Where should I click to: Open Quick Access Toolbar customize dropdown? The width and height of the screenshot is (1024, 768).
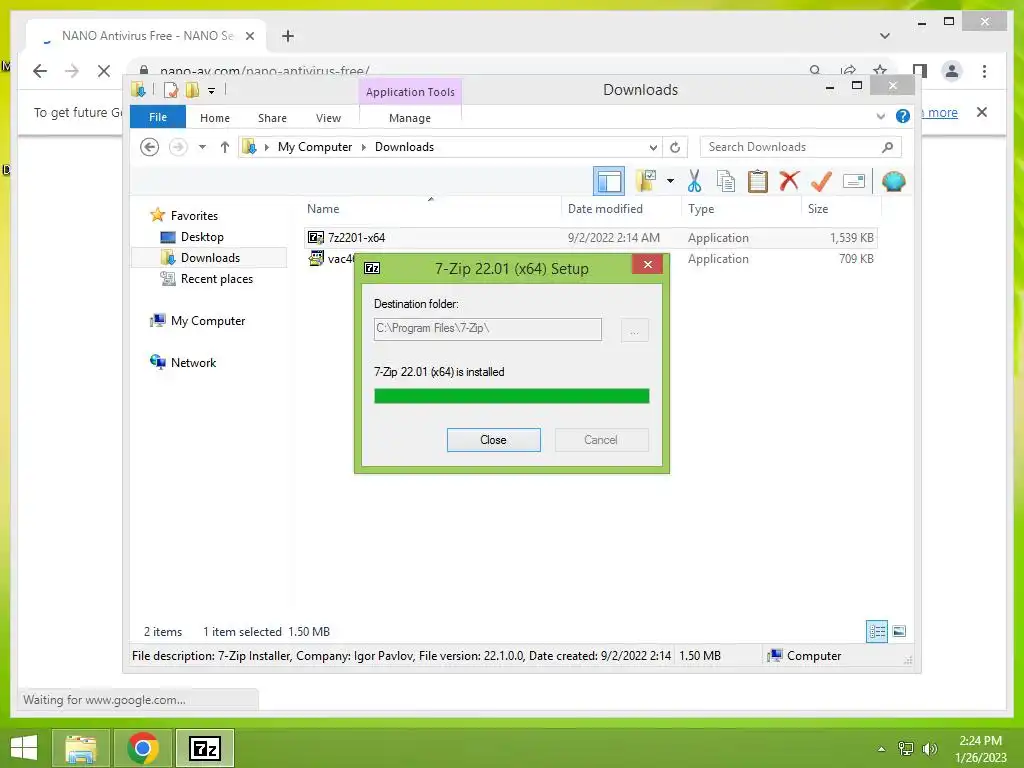[x=212, y=90]
